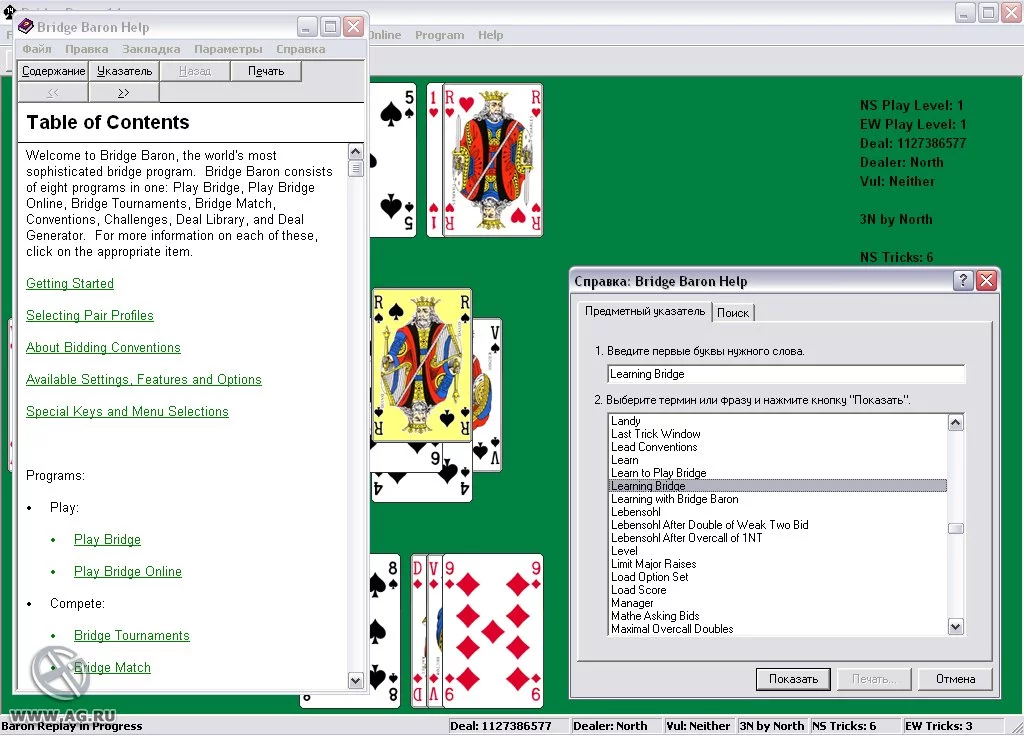Select Lebensohl After Overcall of 1NT

coord(686,538)
